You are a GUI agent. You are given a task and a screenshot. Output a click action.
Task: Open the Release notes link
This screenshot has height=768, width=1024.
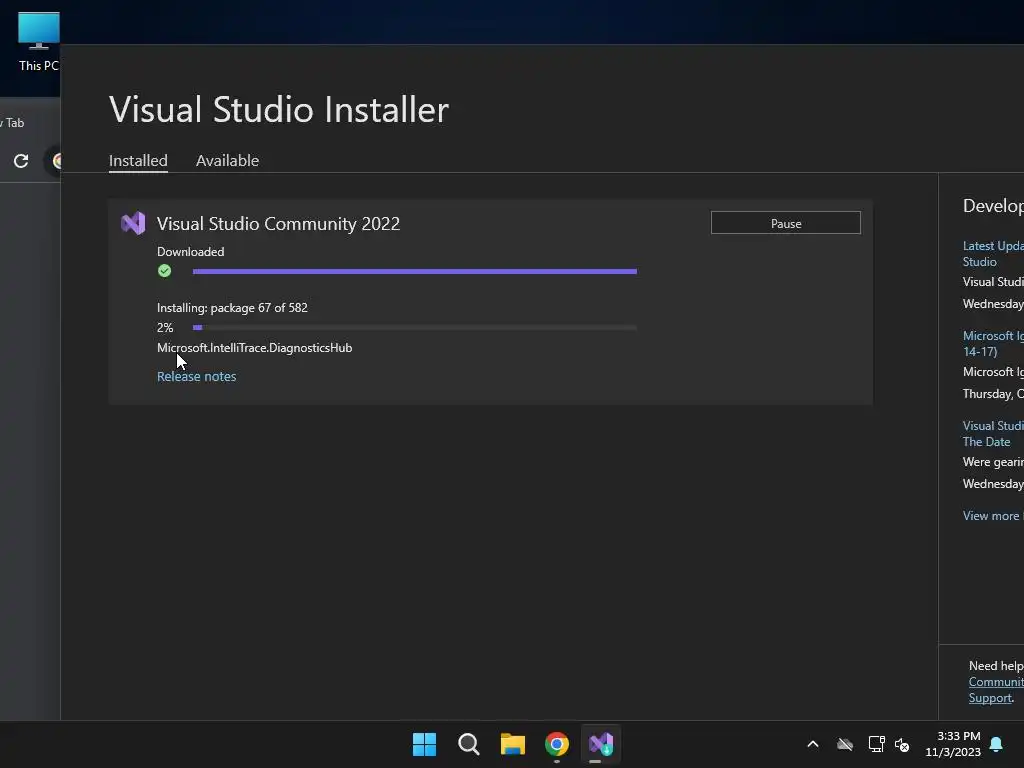tap(197, 376)
